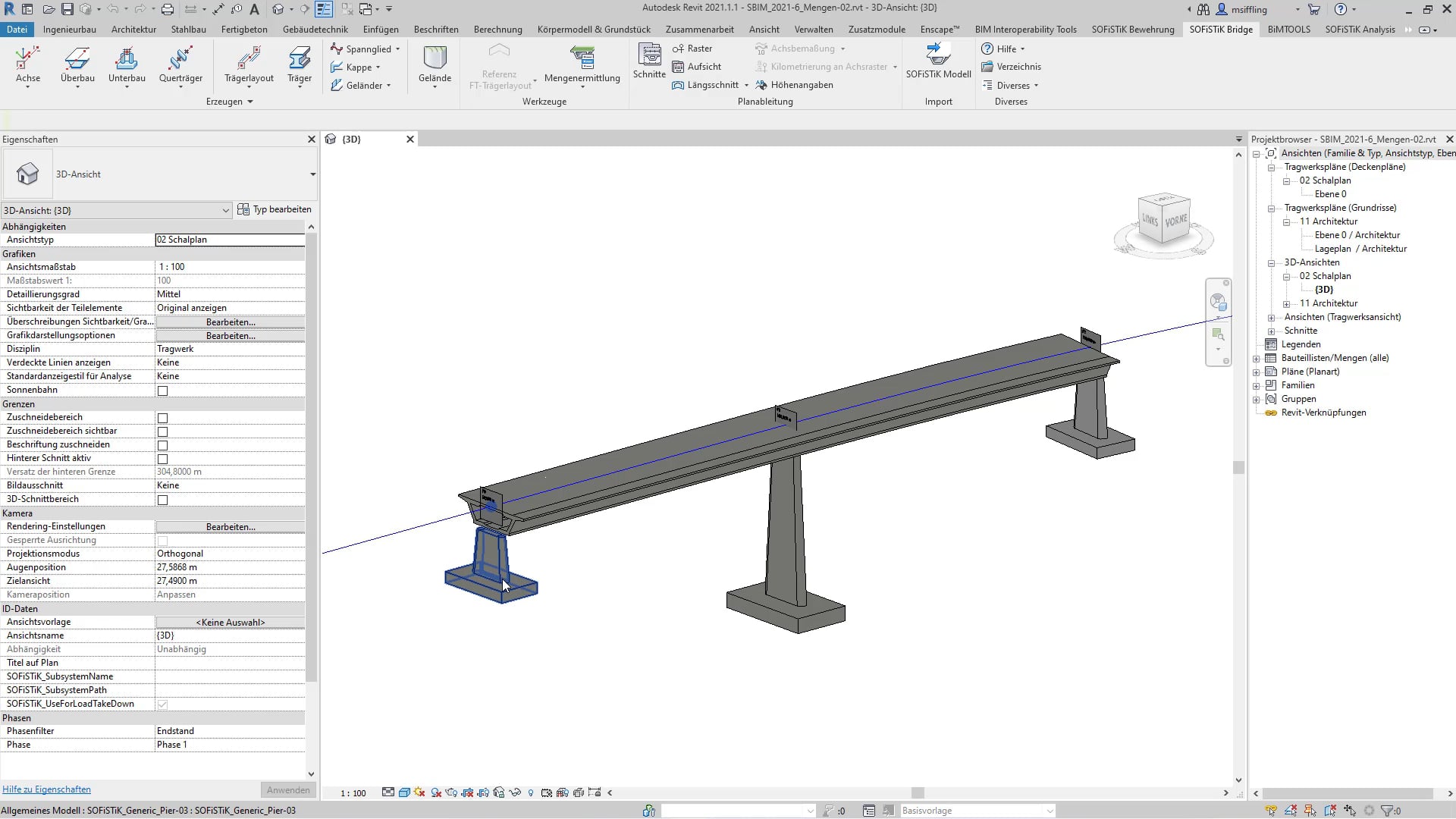This screenshot has width=1456, height=819.
Task: Click the 3D view horizontal scrollbar thumb
Action: click(918, 792)
